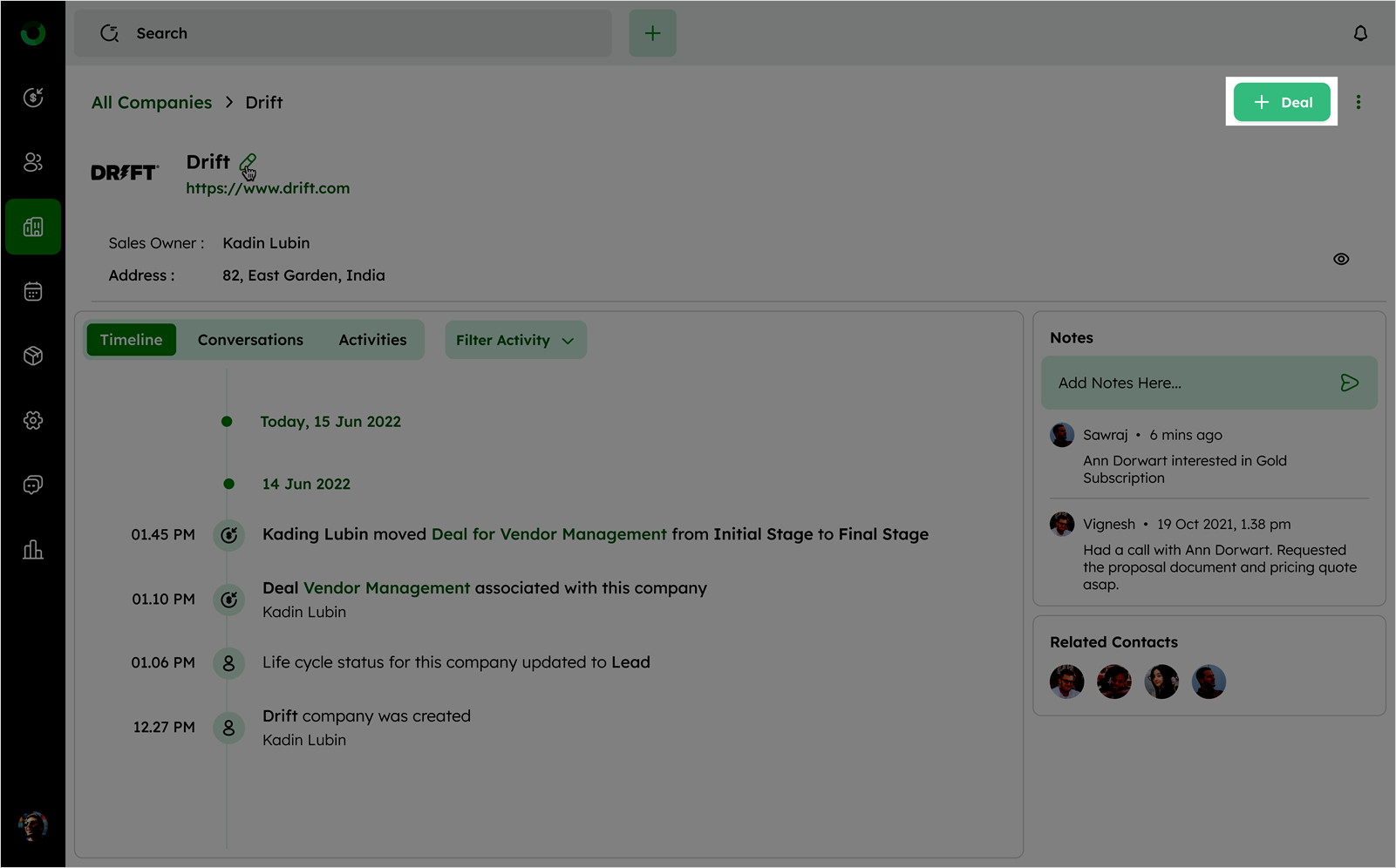
Task: Open first related contact avatar
Action: point(1066,682)
